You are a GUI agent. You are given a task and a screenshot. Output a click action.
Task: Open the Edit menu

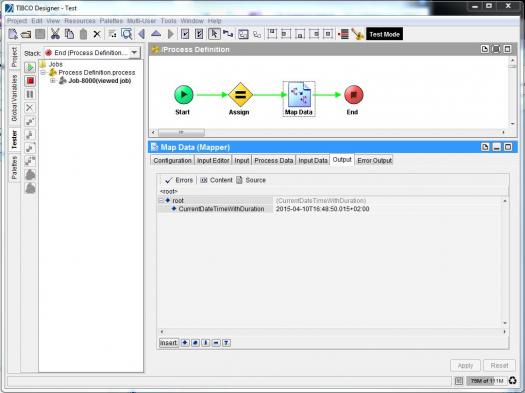tap(36, 21)
